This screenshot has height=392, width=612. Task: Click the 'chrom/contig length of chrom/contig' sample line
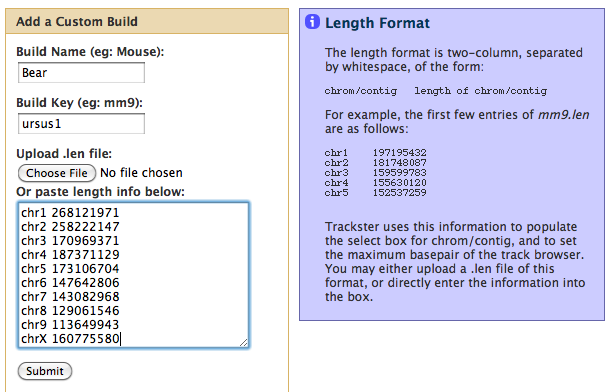[x=436, y=91]
